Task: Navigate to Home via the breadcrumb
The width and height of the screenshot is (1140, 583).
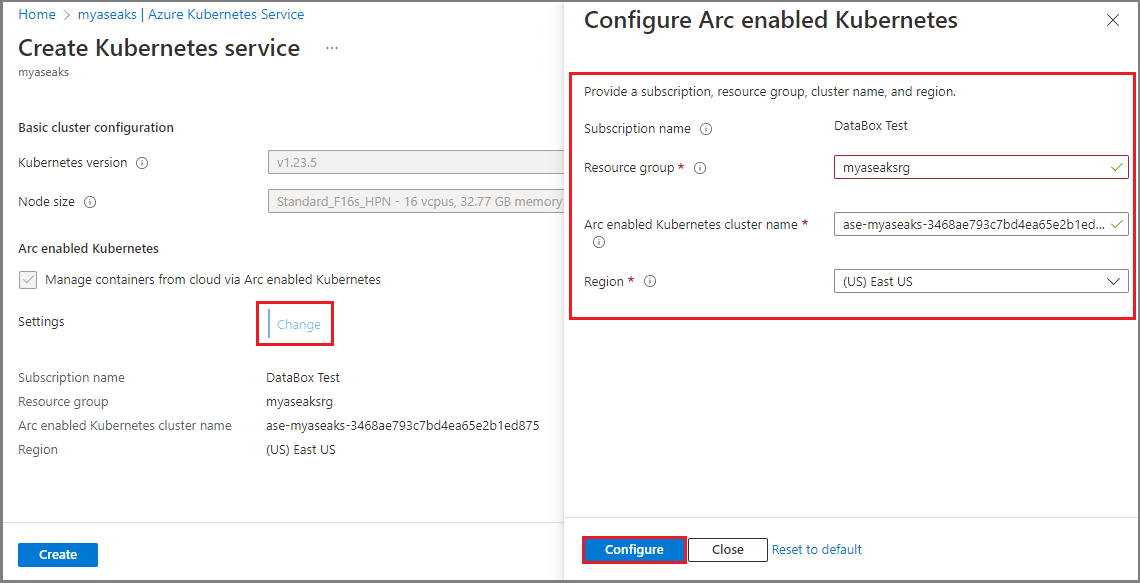Action: (37, 14)
